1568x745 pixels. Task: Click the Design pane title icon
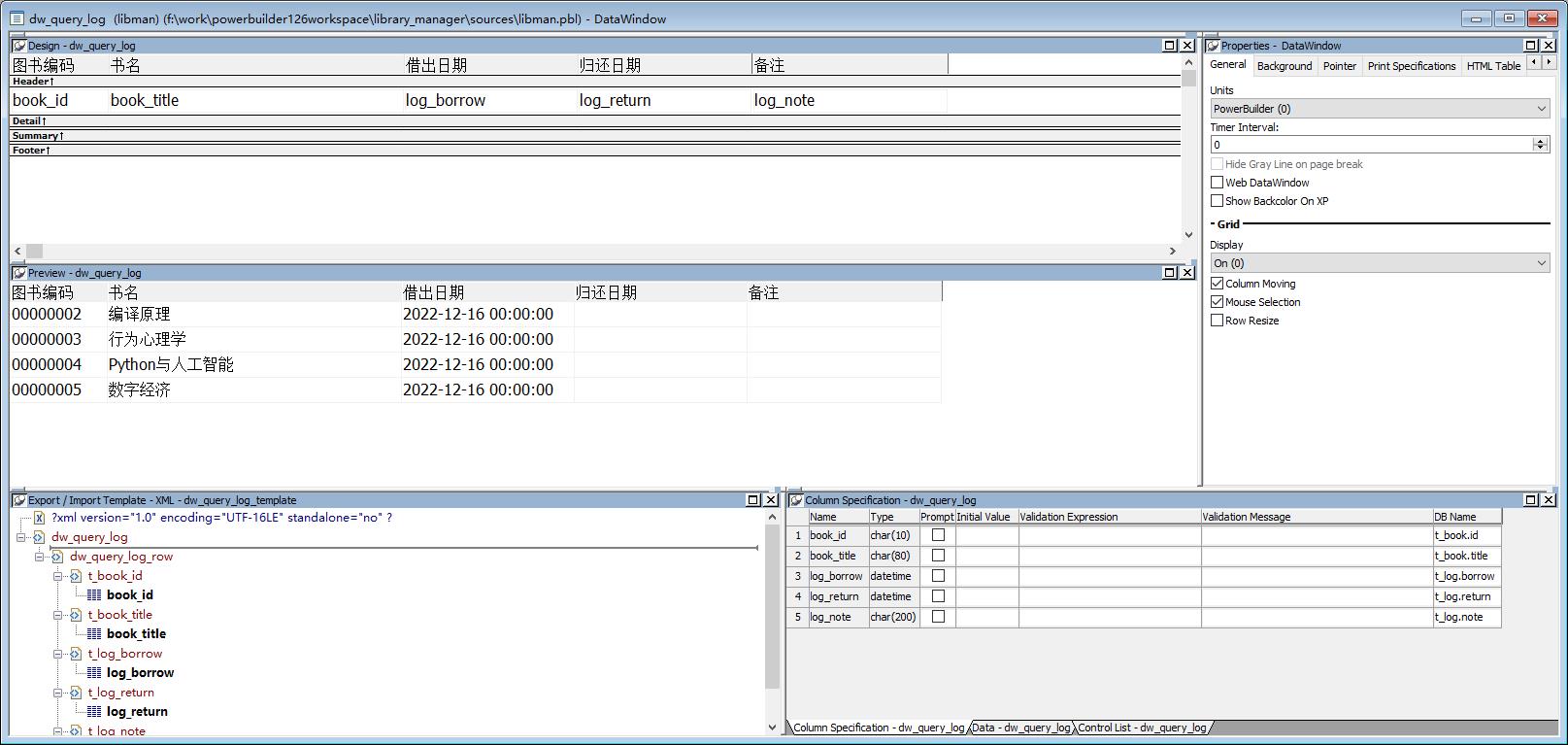(18, 46)
